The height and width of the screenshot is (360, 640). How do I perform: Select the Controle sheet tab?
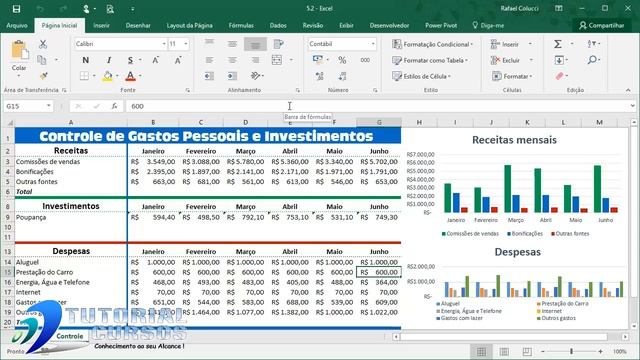tap(69, 336)
